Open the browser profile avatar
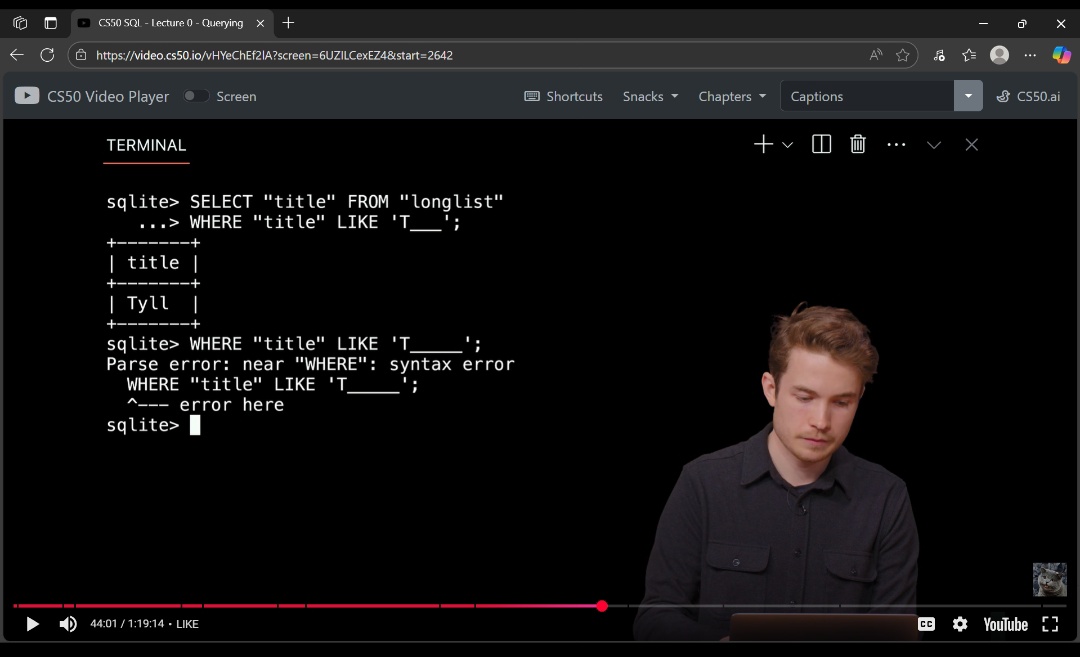 point(999,55)
